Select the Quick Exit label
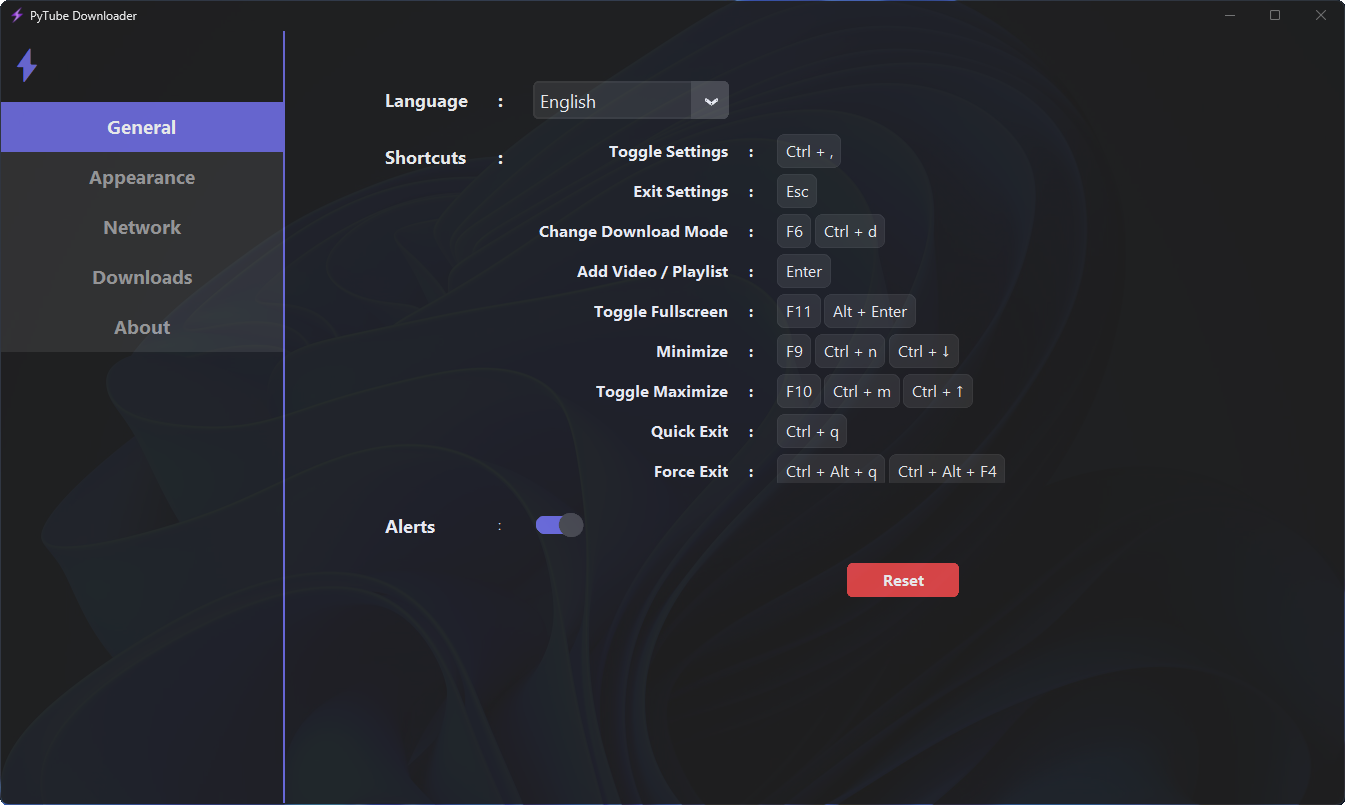The width and height of the screenshot is (1345, 805). 690,432
